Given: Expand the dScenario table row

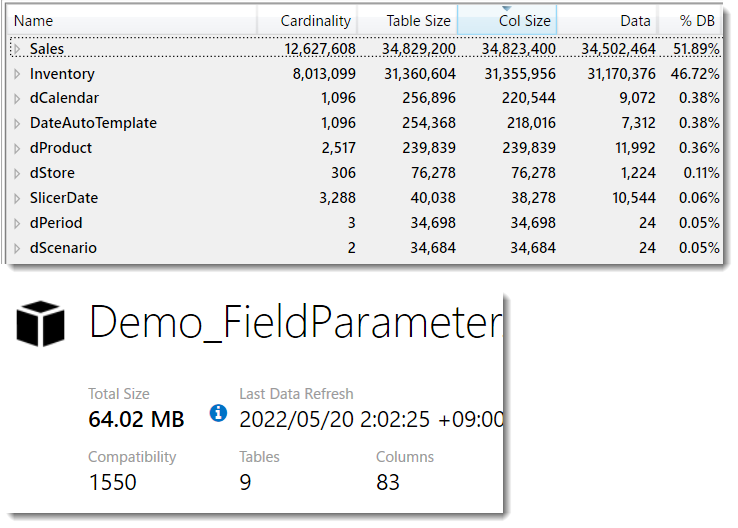Looking at the screenshot, I should 17,248.
